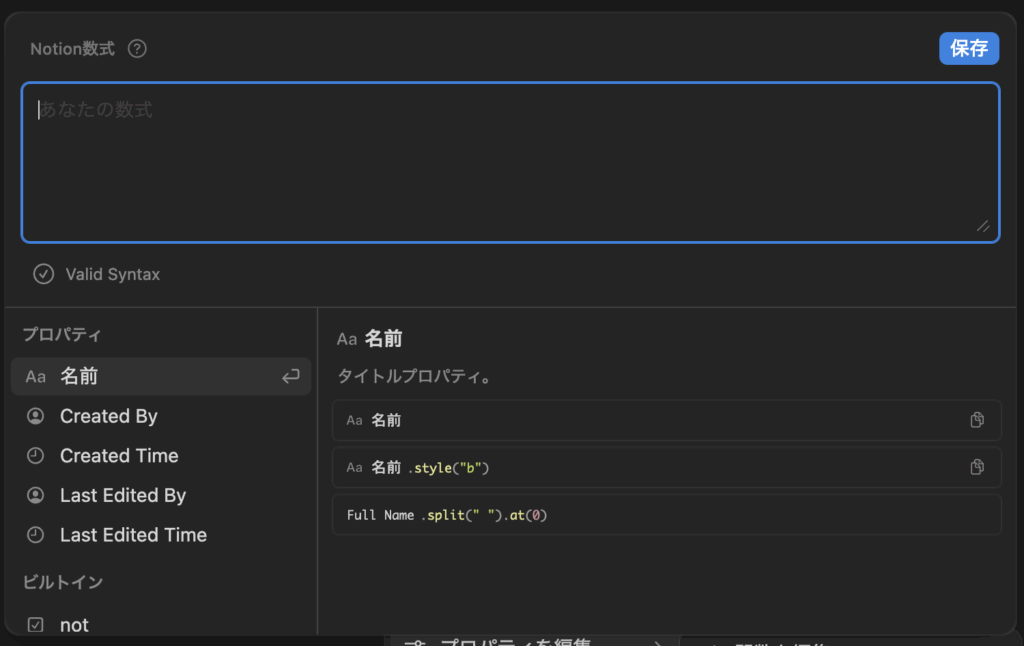Select the Created By property
Viewport: 1024px width, 646px height.
coord(161,416)
